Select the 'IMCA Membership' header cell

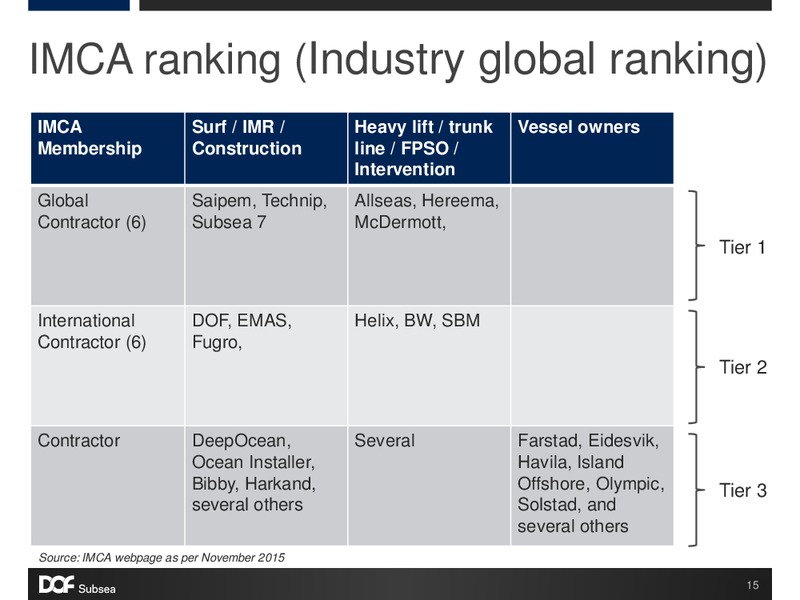[107, 148]
